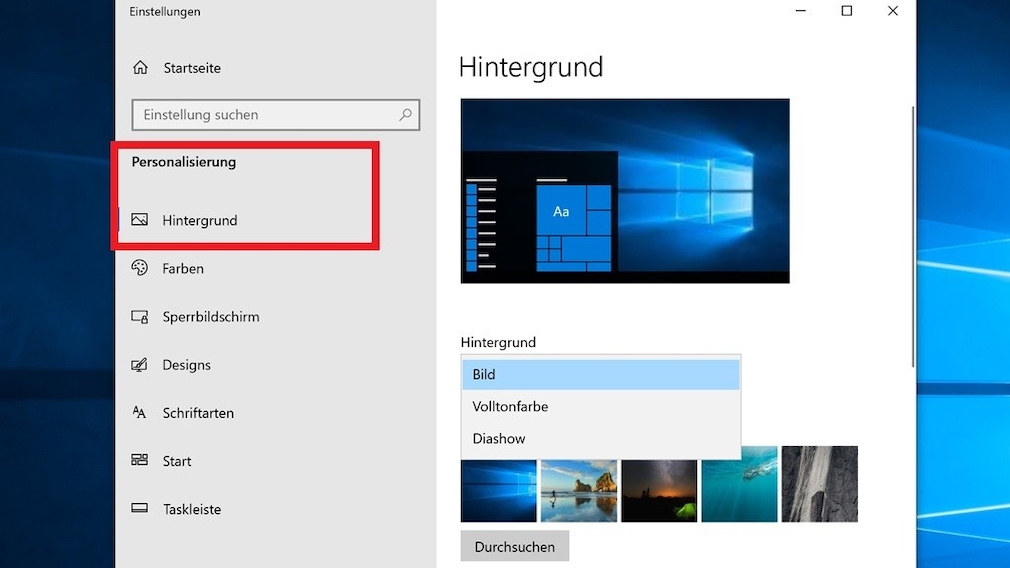Screen dimensions: 1010x568
Task: Open the Farben settings page
Action: (183, 268)
